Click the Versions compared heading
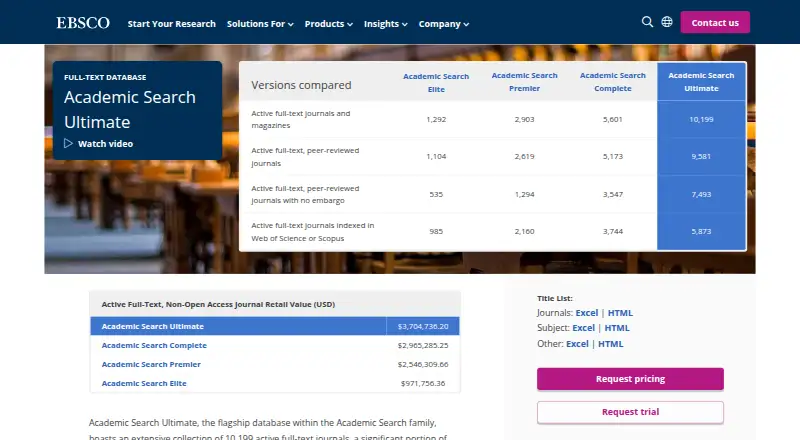Screen dimensions: 800x440 (301, 85)
